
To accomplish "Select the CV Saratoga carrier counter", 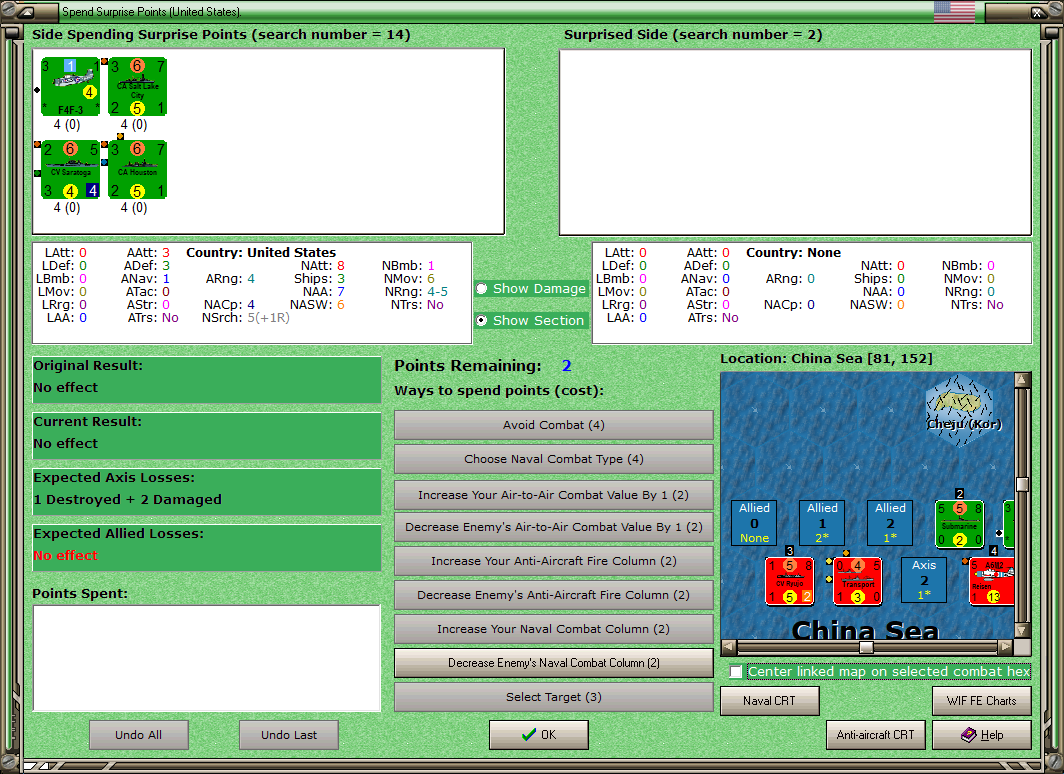I will tap(71, 170).
